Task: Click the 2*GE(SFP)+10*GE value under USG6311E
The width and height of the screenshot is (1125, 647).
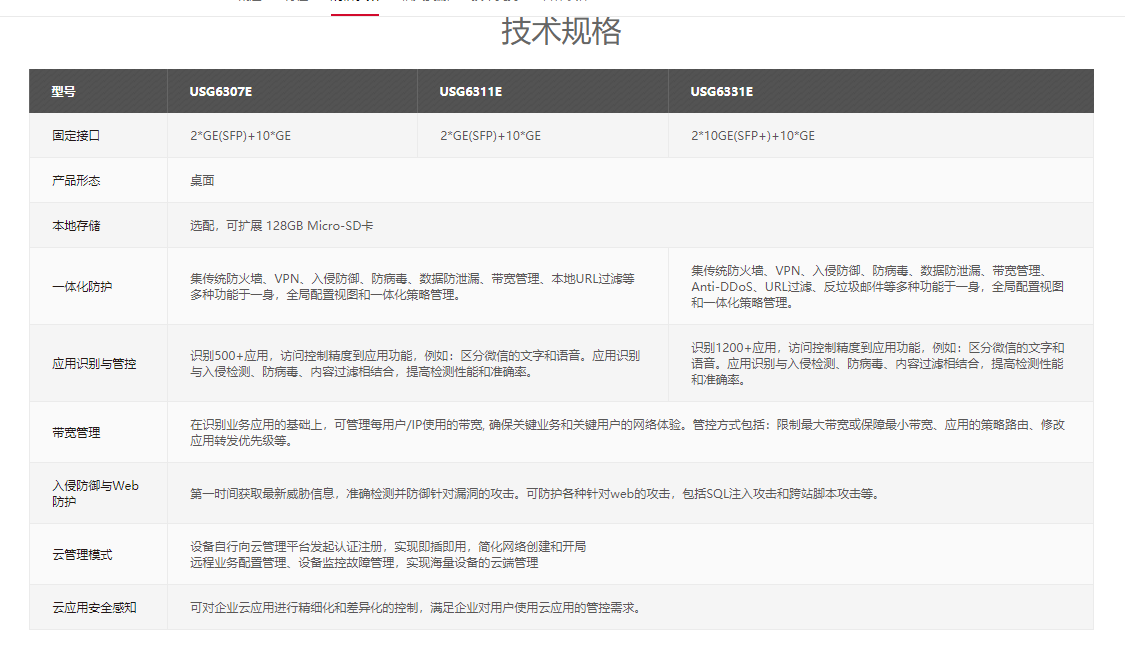Action: pos(491,136)
